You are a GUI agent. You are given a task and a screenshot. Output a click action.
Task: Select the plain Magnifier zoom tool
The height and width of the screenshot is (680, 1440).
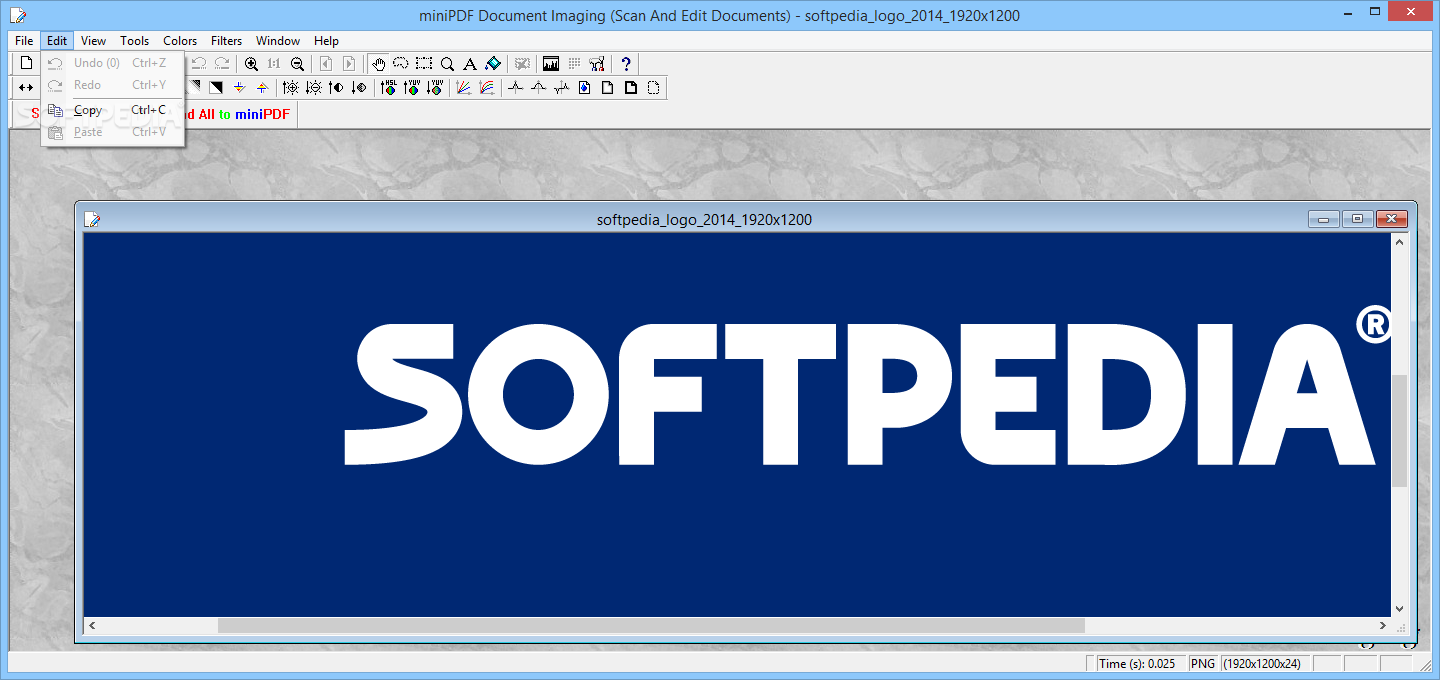point(447,63)
